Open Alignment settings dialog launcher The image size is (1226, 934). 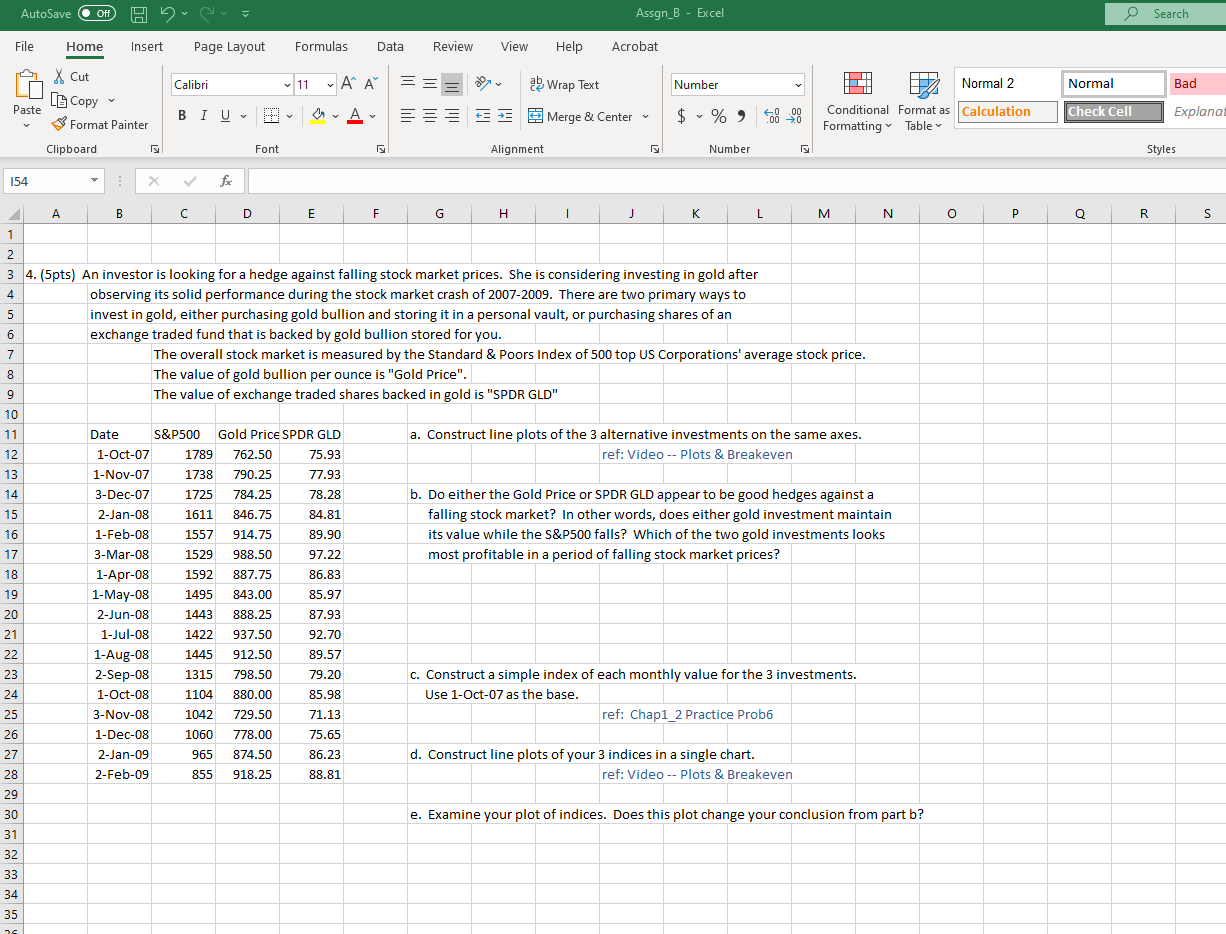point(655,149)
